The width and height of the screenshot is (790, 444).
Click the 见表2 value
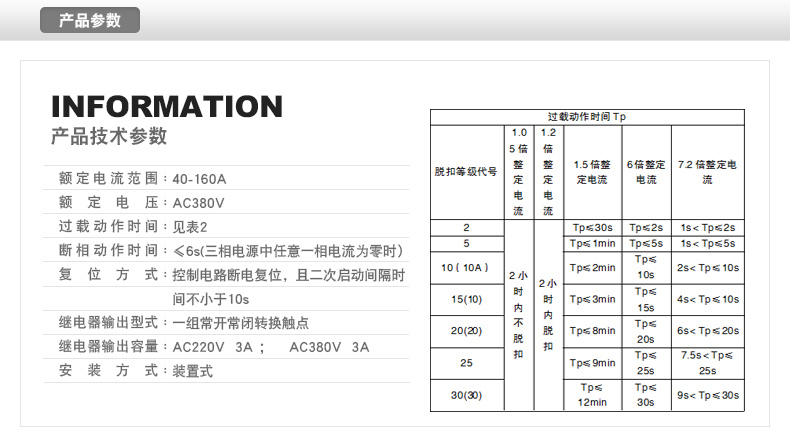189,227
